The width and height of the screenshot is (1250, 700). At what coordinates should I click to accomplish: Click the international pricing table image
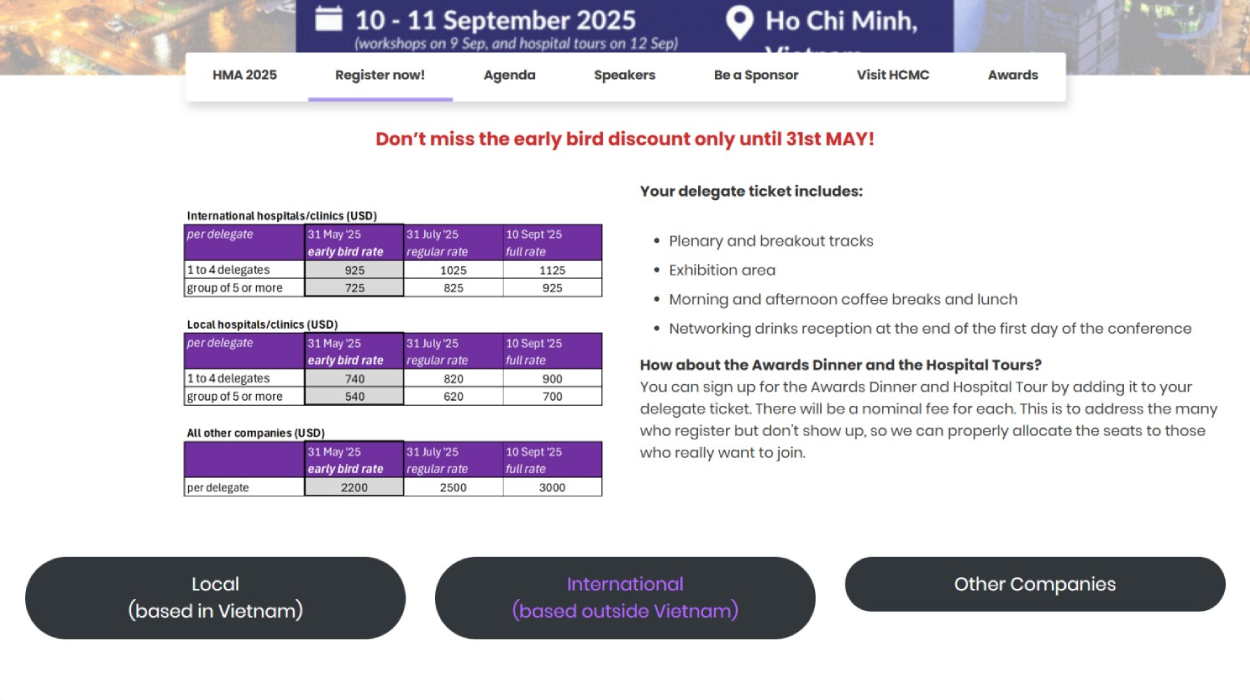[394, 253]
